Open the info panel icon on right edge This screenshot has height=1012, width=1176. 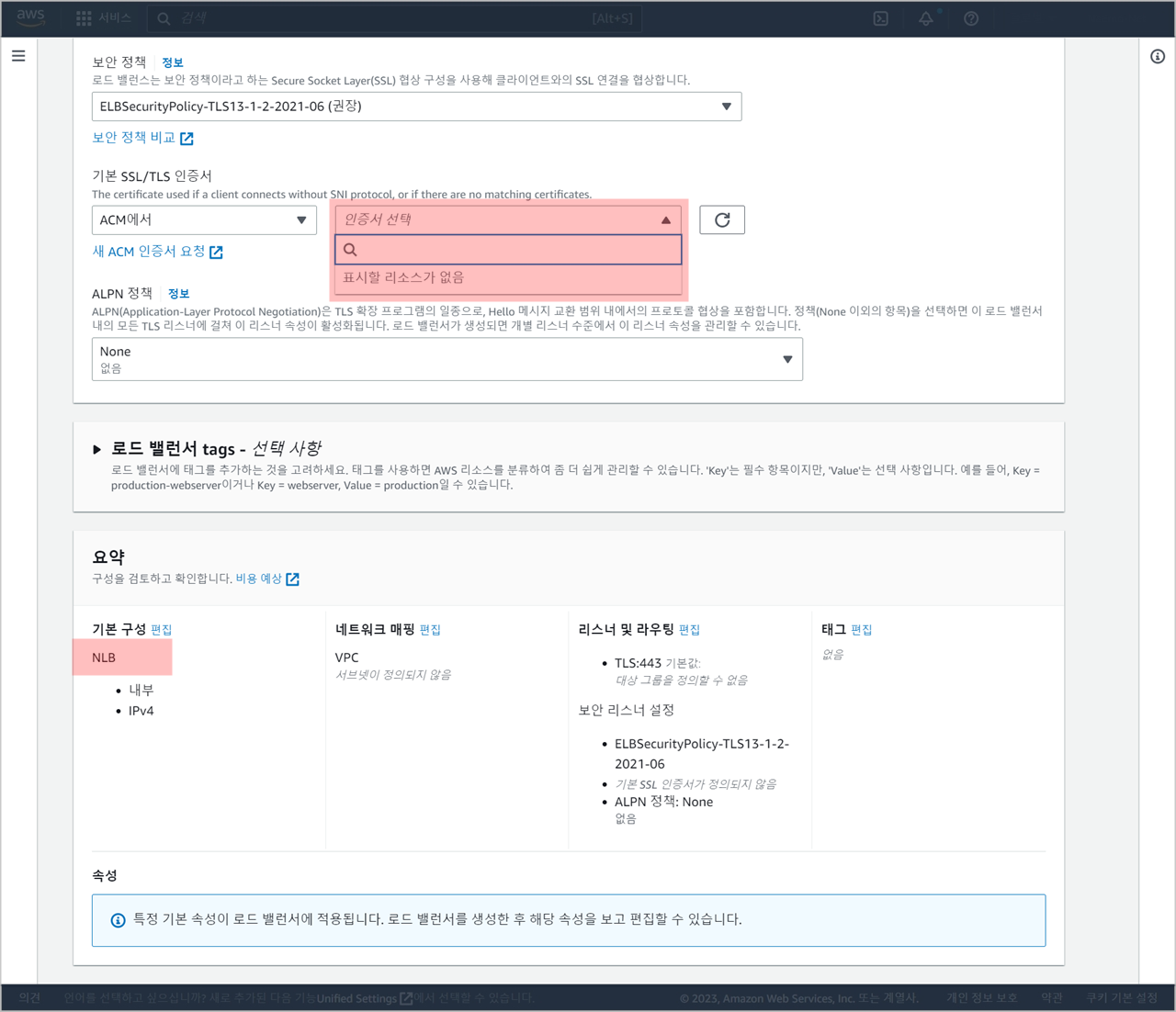pyautogui.click(x=1158, y=56)
